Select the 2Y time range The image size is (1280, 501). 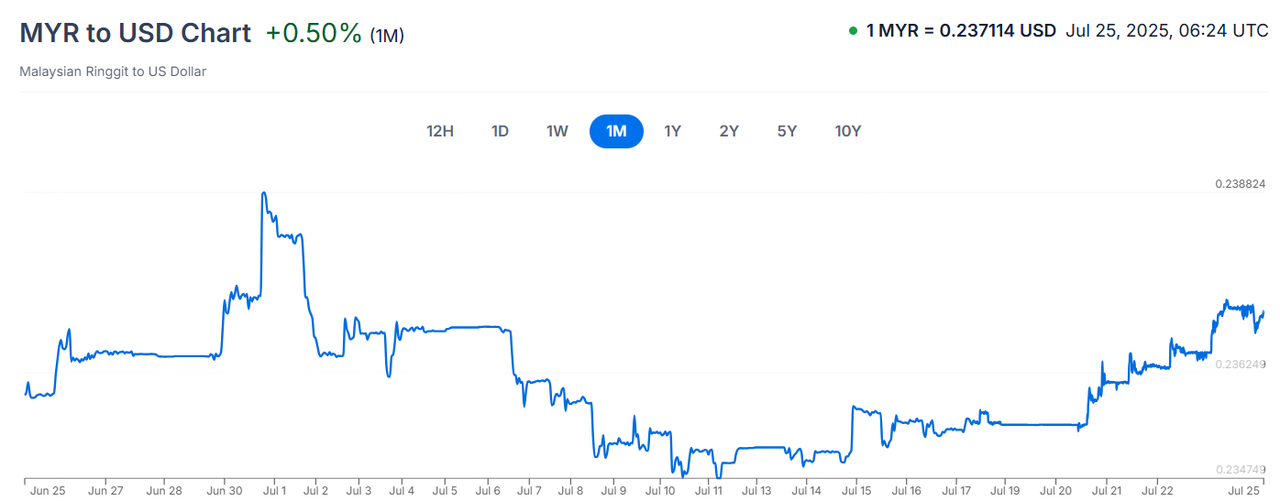coord(729,131)
